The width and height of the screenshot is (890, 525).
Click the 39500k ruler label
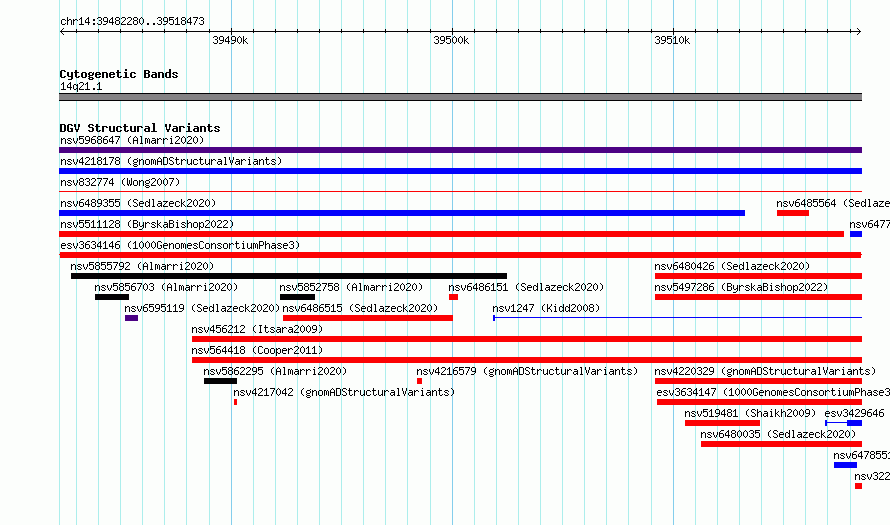click(451, 40)
